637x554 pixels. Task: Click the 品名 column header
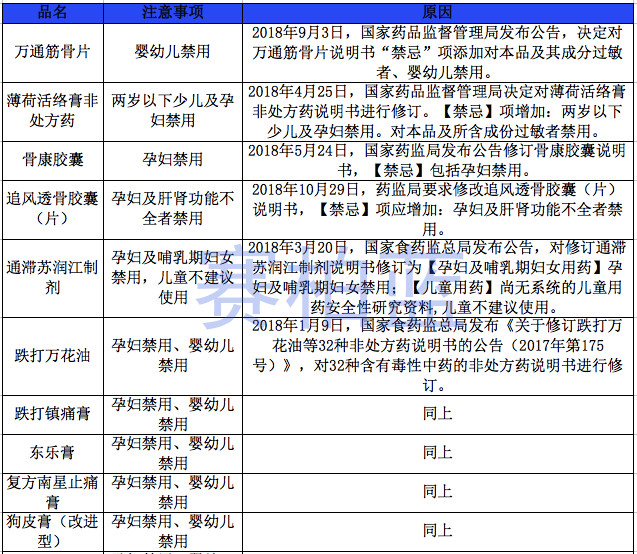[x=52, y=10]
